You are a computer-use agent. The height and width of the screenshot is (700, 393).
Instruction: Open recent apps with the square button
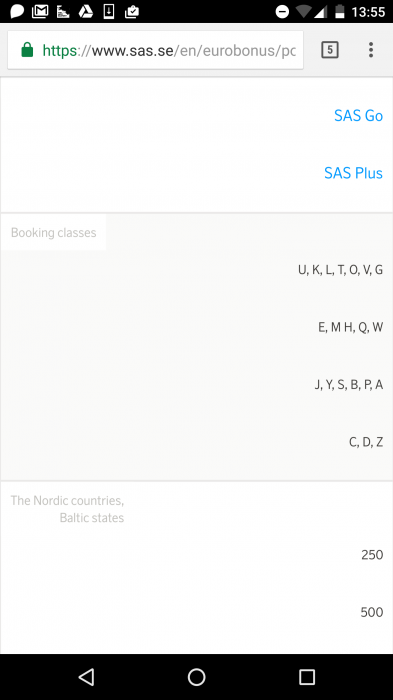(307, 677)
